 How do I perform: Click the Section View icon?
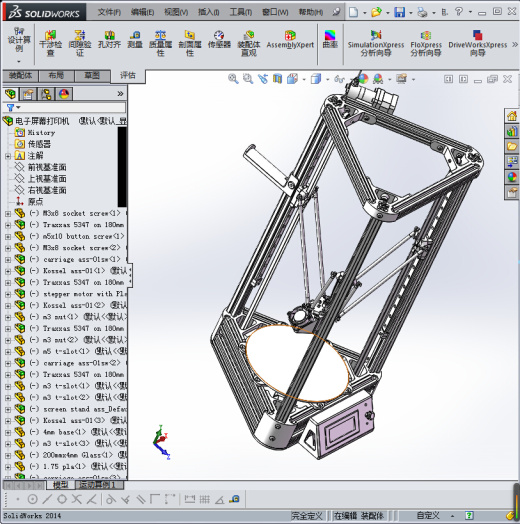click(277, 79)
